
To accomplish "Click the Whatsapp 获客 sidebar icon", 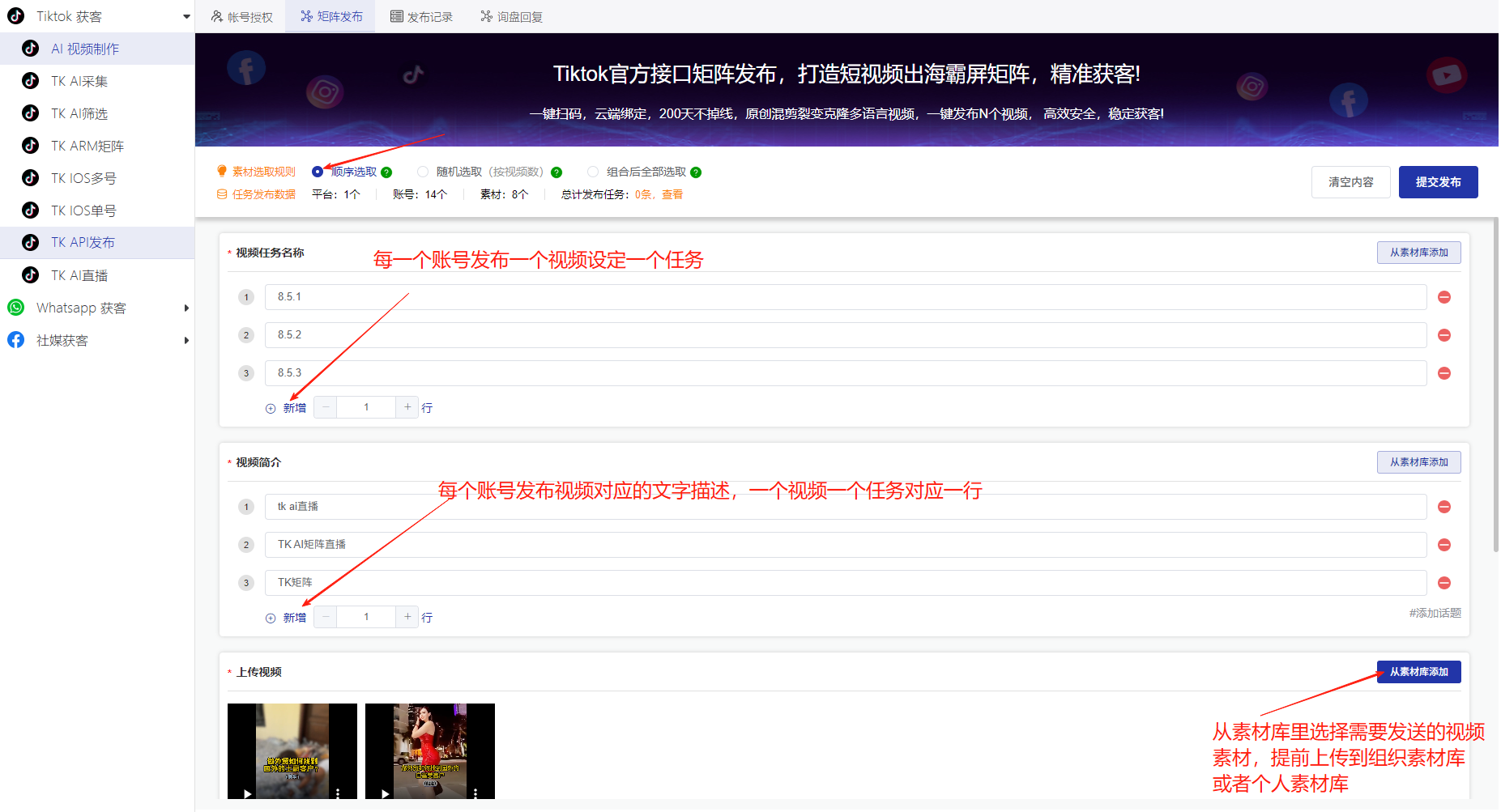I will [16, 308].
